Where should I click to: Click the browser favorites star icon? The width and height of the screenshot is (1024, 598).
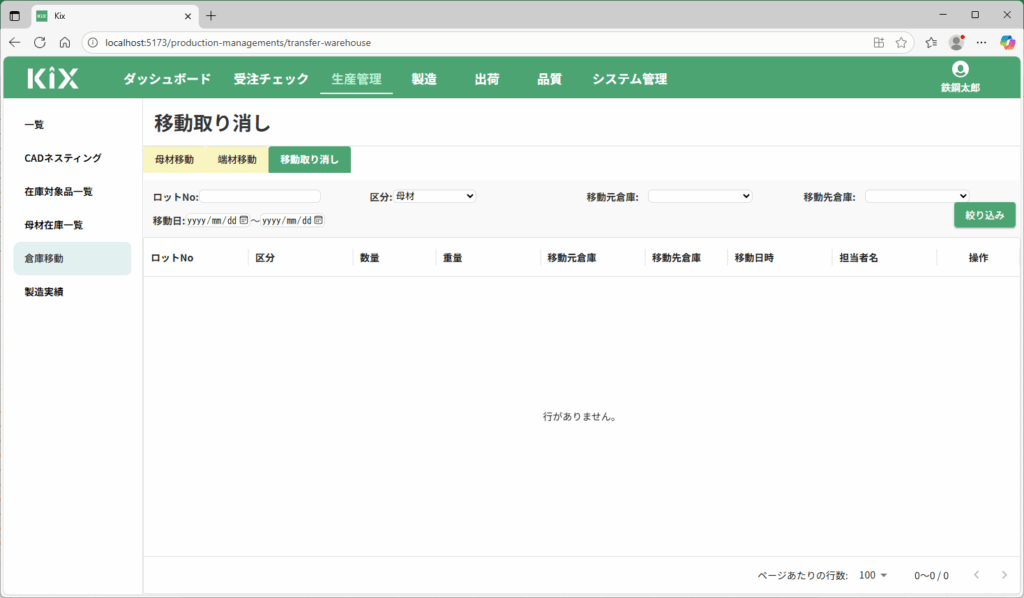901,43
